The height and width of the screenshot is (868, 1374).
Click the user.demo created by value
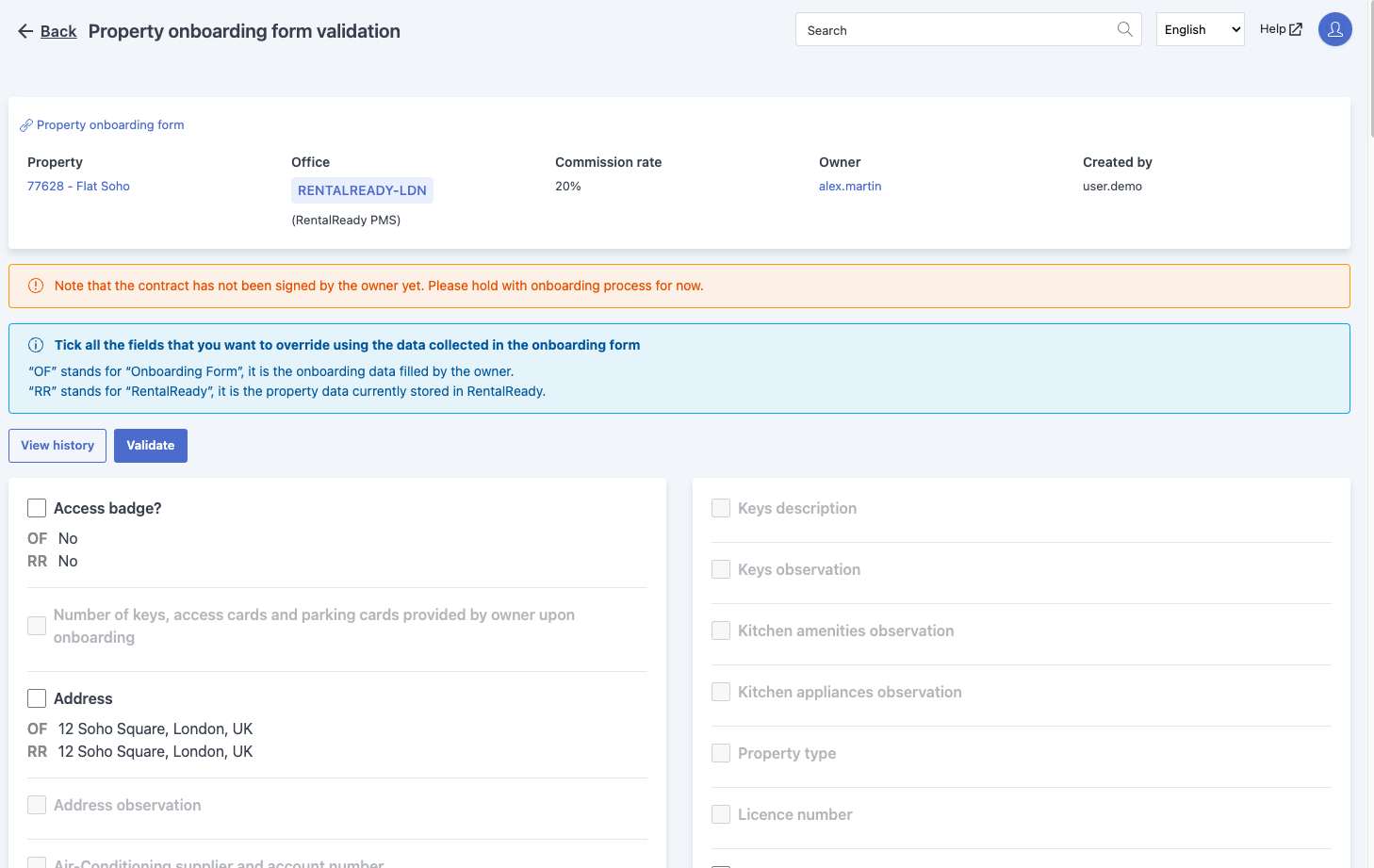coord(1112,186)
